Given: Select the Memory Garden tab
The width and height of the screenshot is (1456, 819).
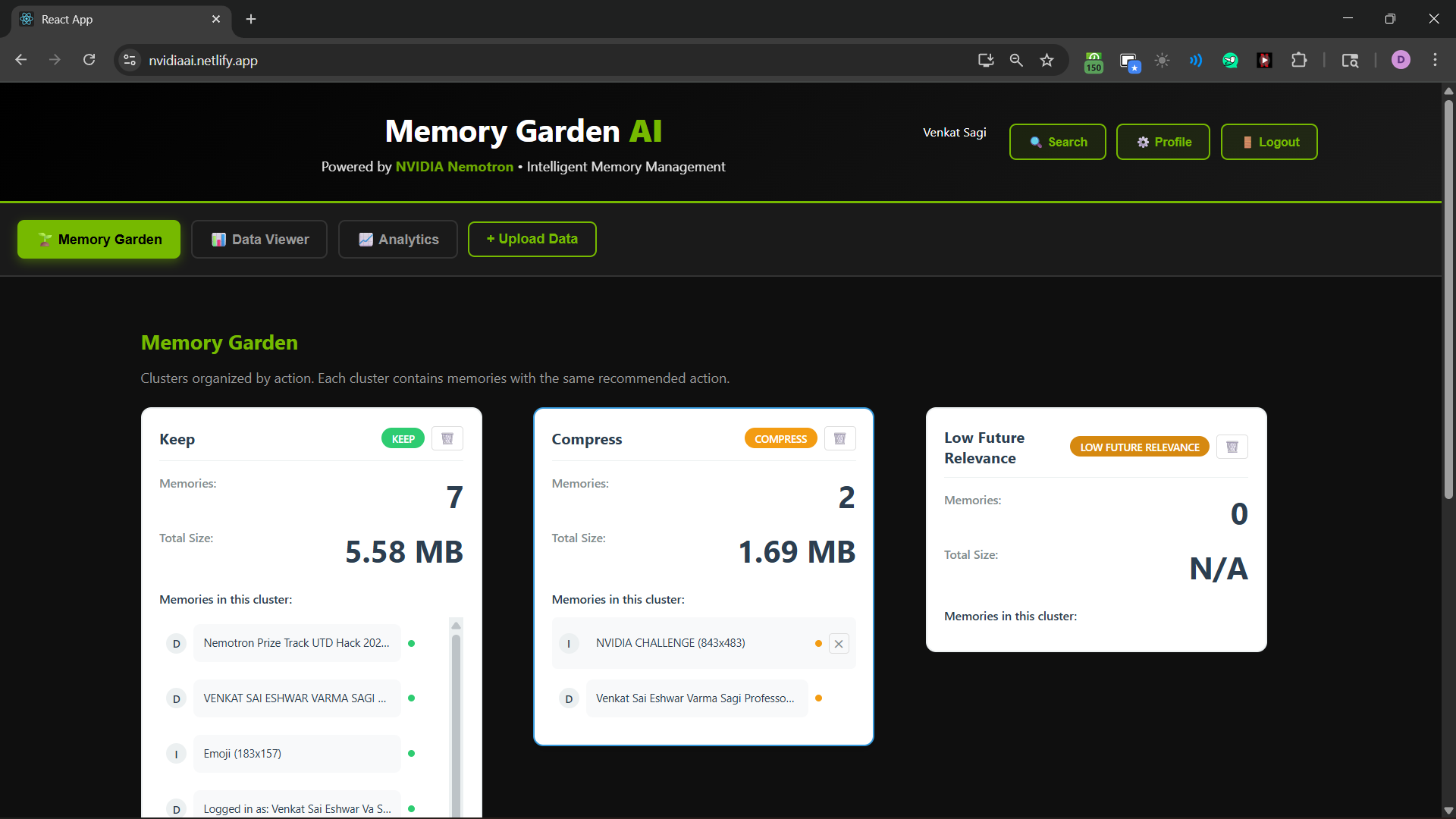Looking at the screenshot, I should pyautogui.click(x=99, y=240).
